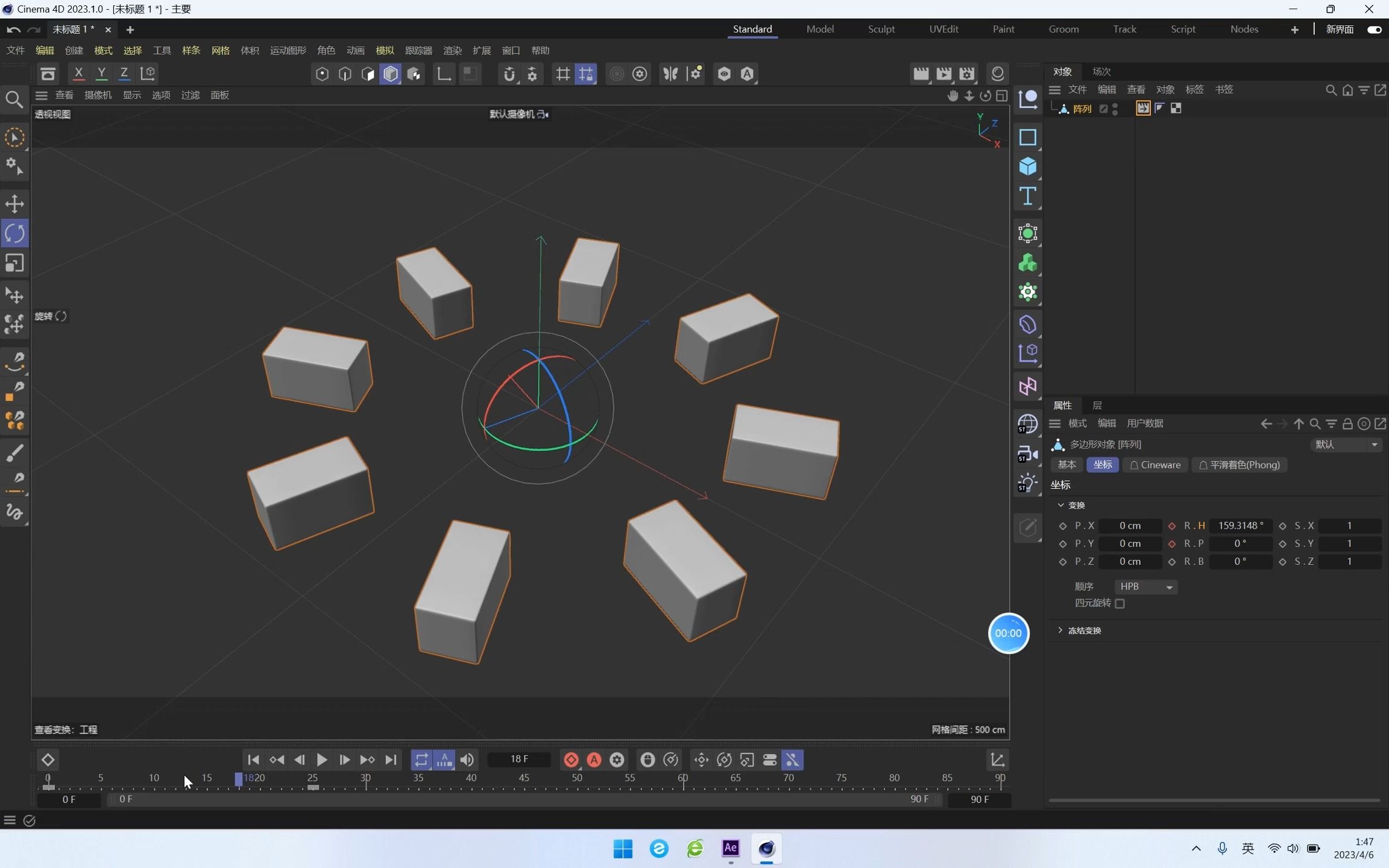Viewport: 1389px width, 868px height.
Task: Toggle the X axis lock
Action: tap(78, 74)
